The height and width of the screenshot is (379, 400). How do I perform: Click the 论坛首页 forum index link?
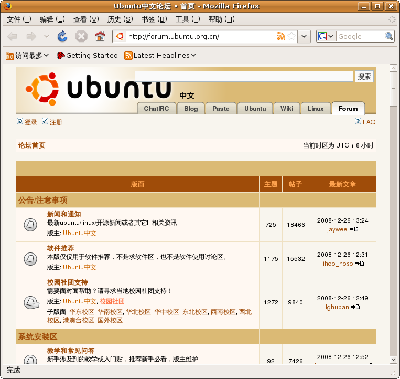31,146
